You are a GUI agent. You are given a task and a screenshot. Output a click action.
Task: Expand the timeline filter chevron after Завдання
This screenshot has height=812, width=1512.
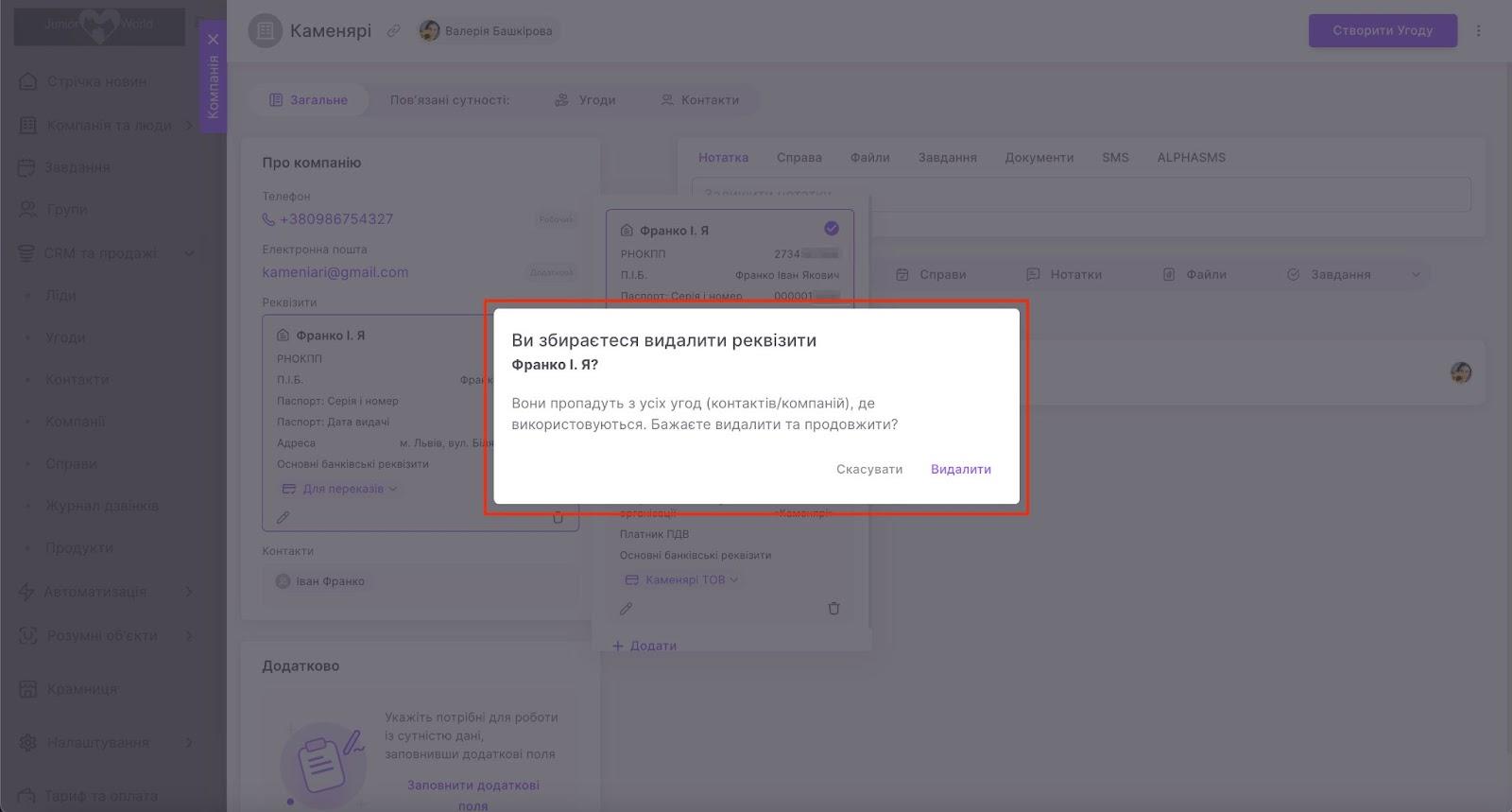pos(1416,274)
